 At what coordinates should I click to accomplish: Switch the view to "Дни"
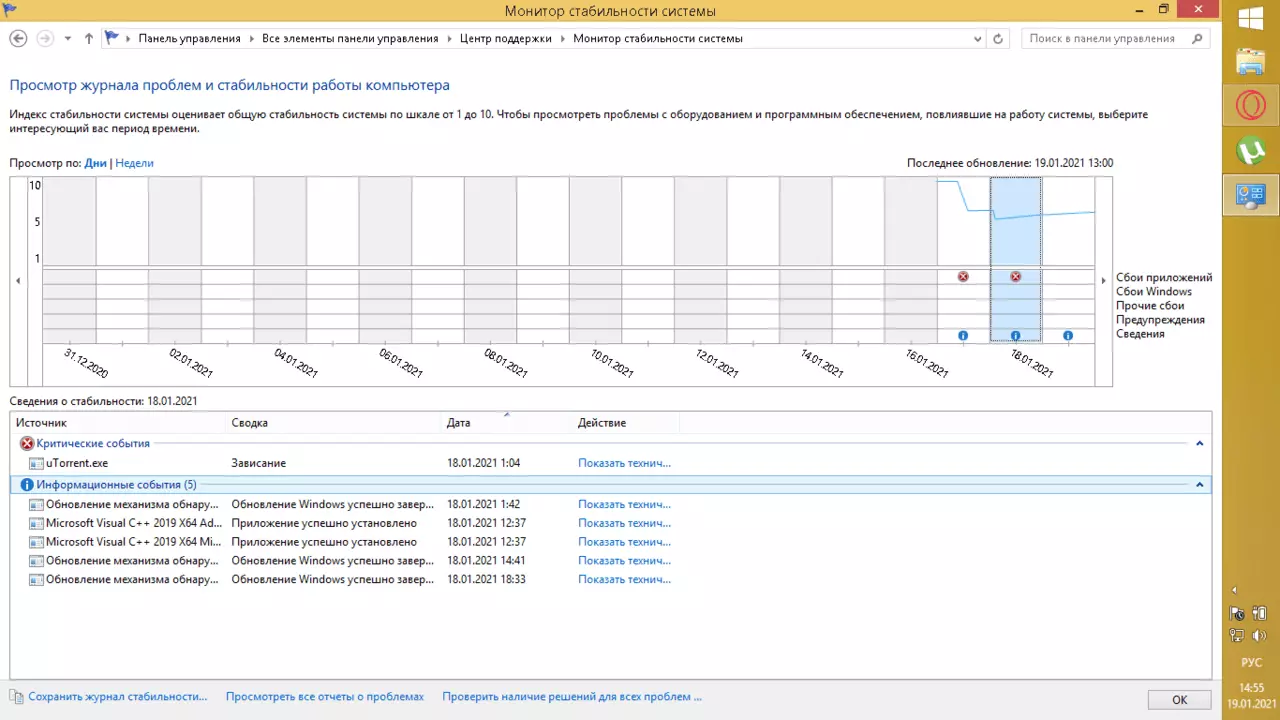click(95, 163)
